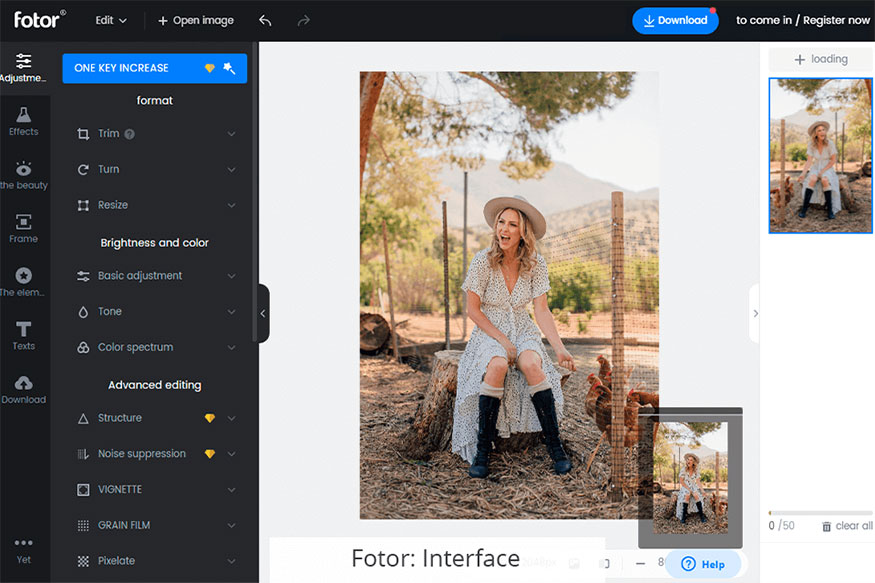Click the Basic adjustment sliders icon
The width and height of the screenshot is (875, 583).
pos(83,276)
